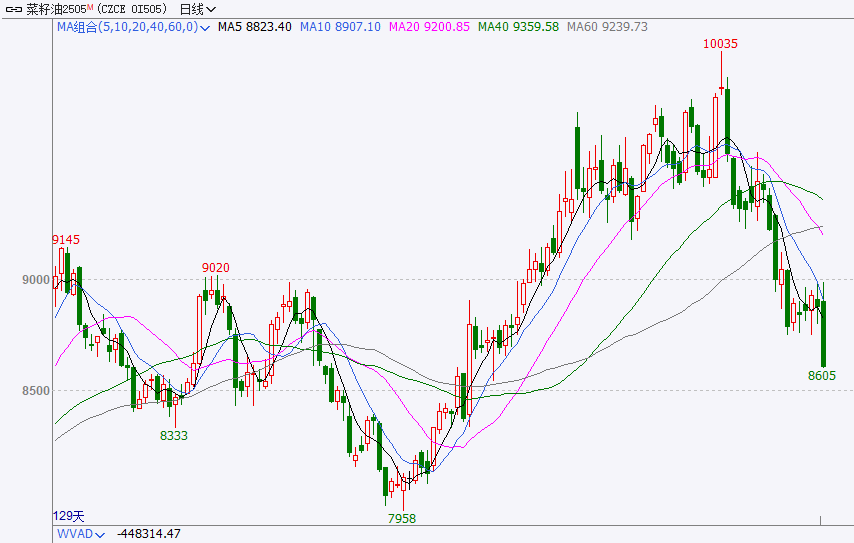The height and width of the screenshot is (543, 854).
Task: Select the MA20 9200.85 label
Action: coord(429,27)
